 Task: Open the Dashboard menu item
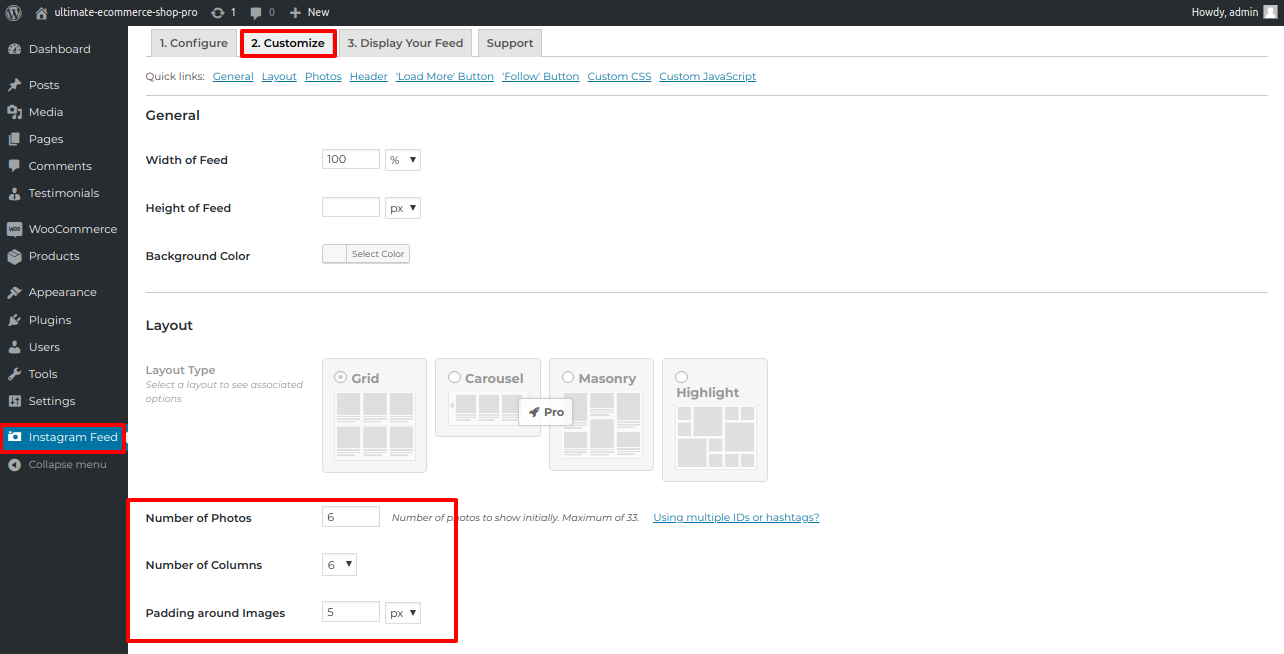click(64, 49)
